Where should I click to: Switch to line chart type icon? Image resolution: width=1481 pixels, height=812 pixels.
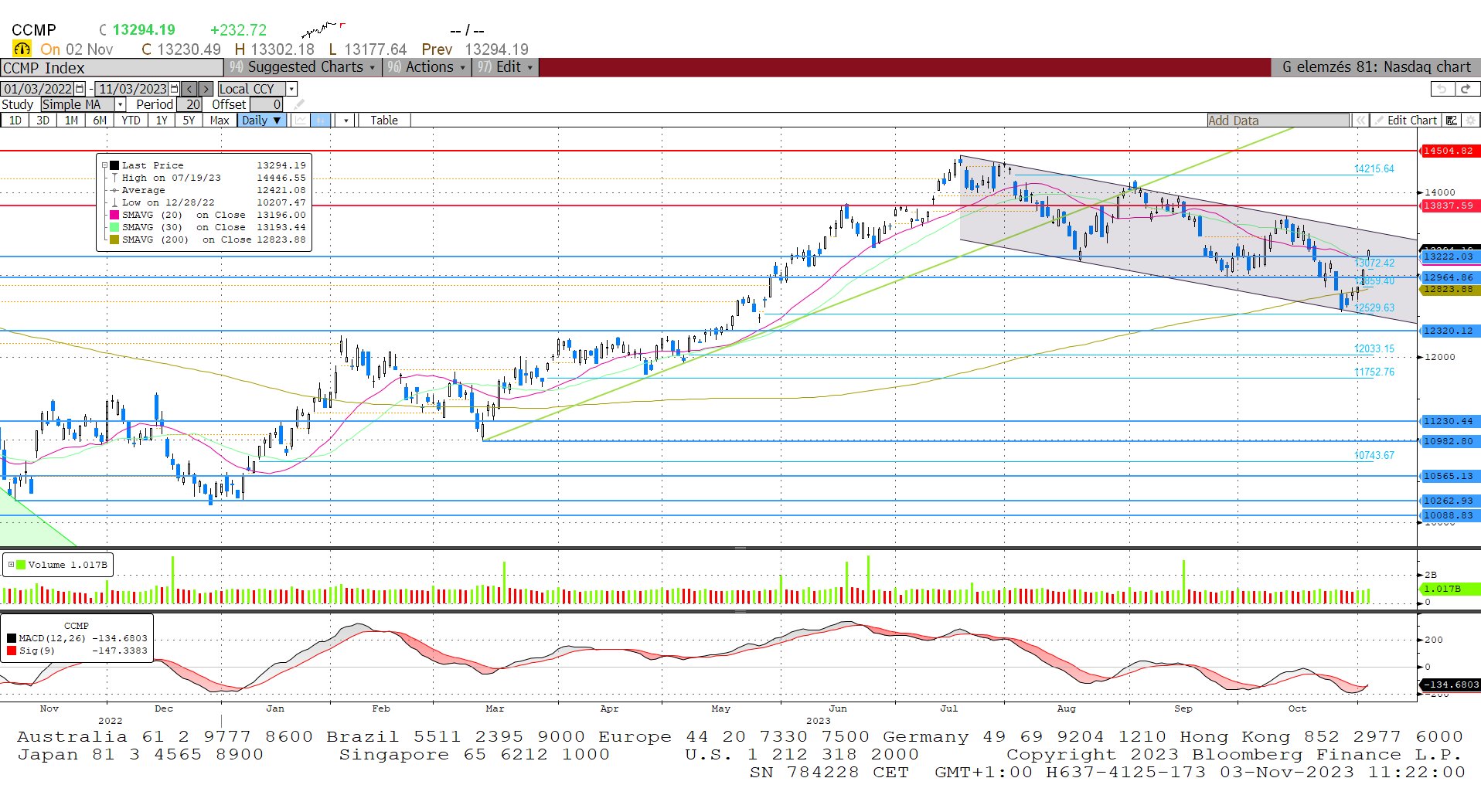[x=301, y=121]
